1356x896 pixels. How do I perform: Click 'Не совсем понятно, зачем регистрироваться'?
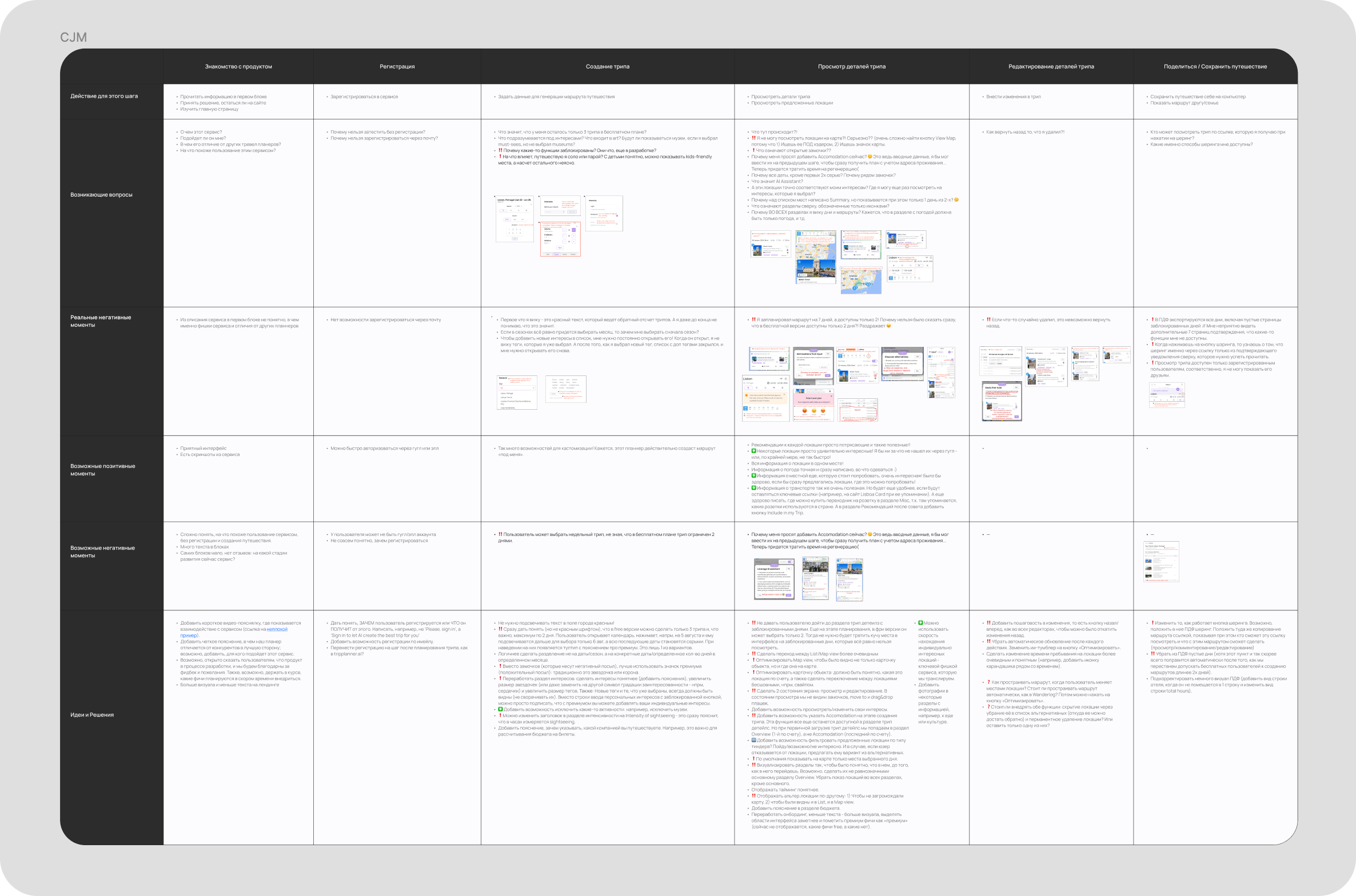pos(379,541)
